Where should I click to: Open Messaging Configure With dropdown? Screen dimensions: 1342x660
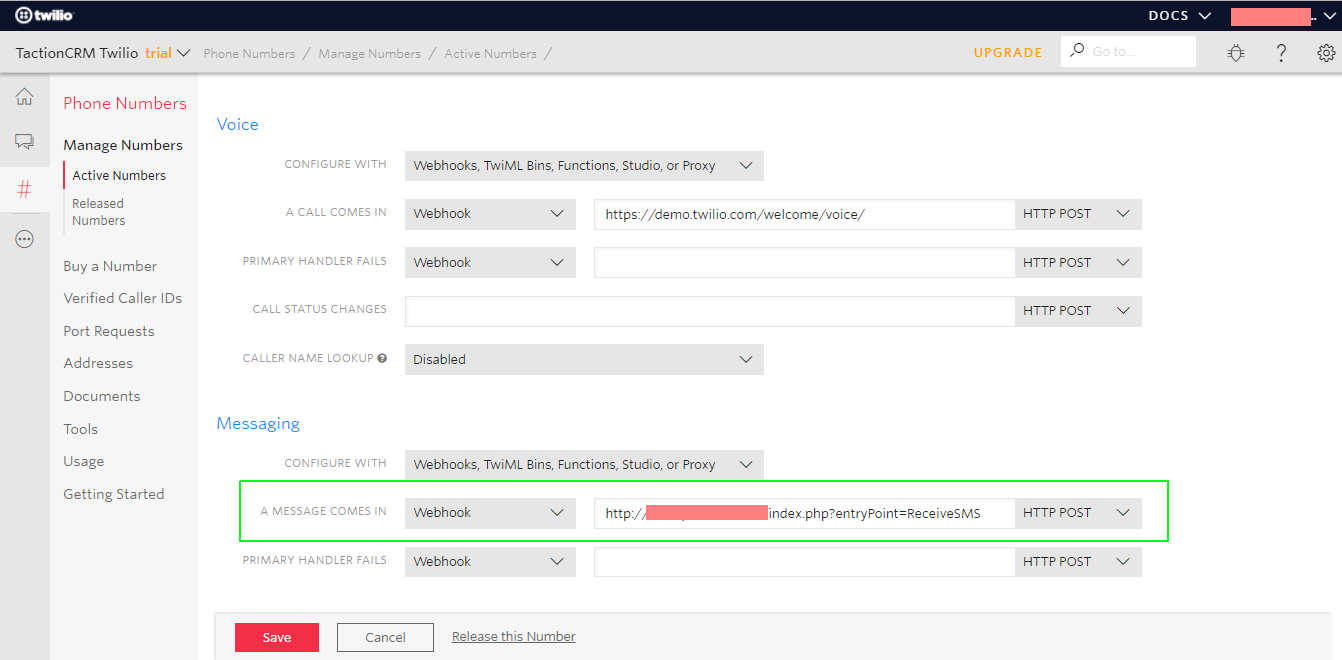[x=584, y=465]
